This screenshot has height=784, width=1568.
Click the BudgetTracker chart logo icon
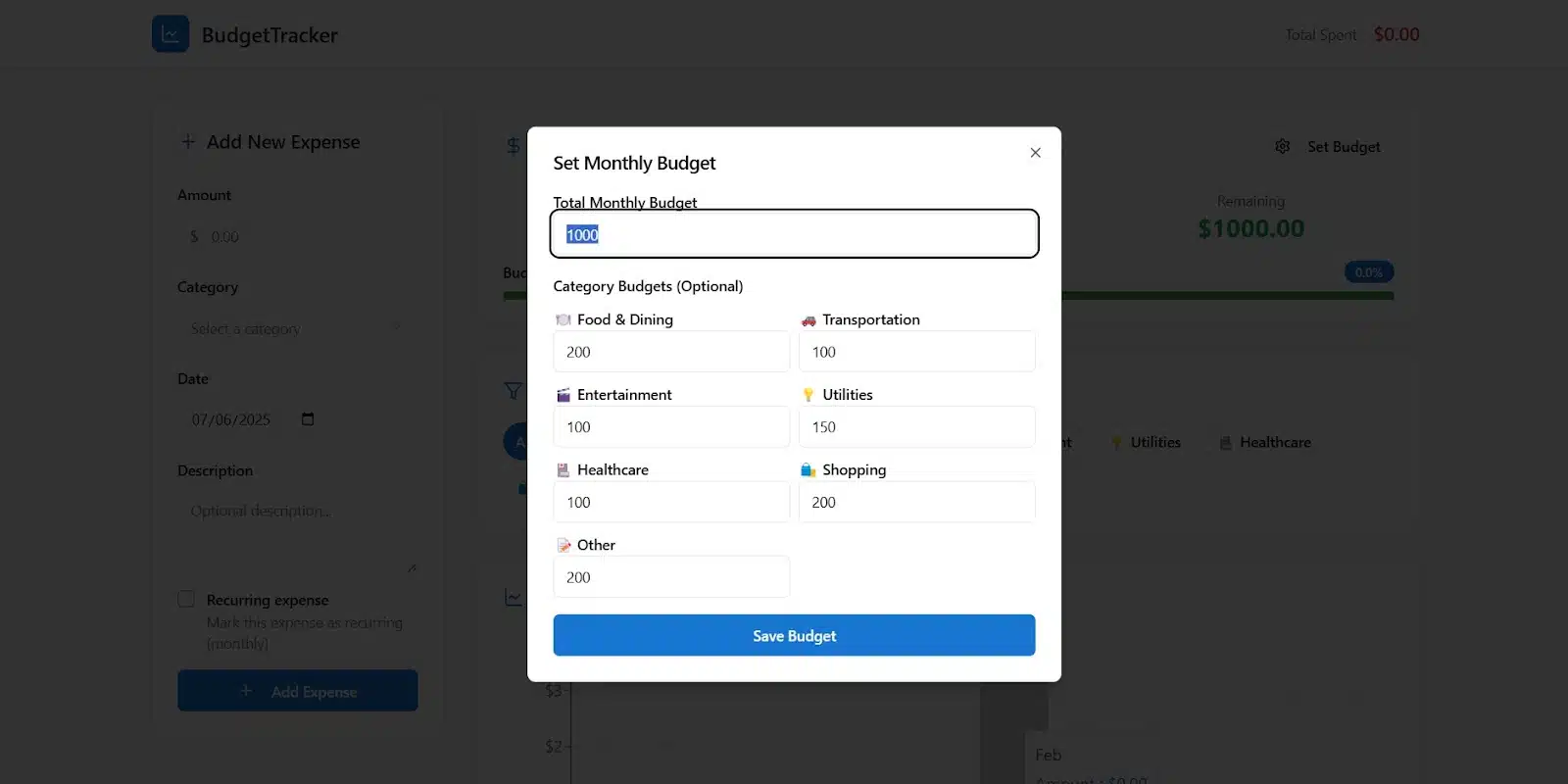[171, 34]
